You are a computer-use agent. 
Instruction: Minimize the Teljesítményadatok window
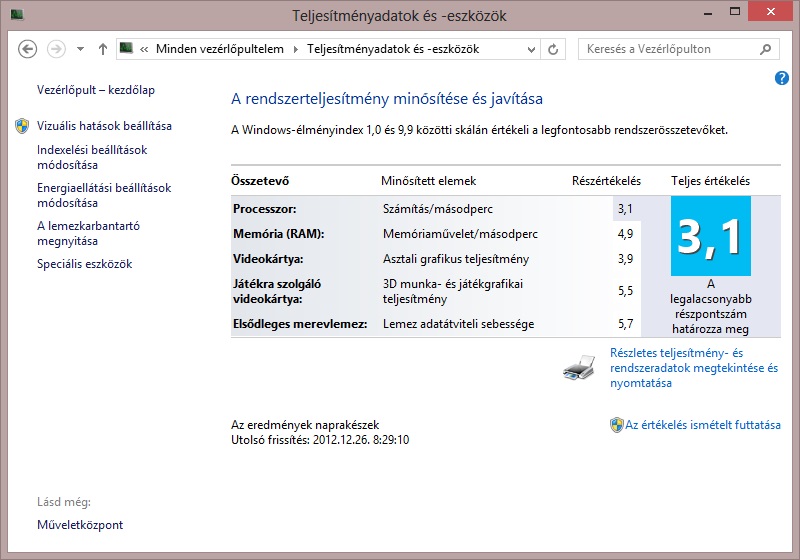[708, 13]
